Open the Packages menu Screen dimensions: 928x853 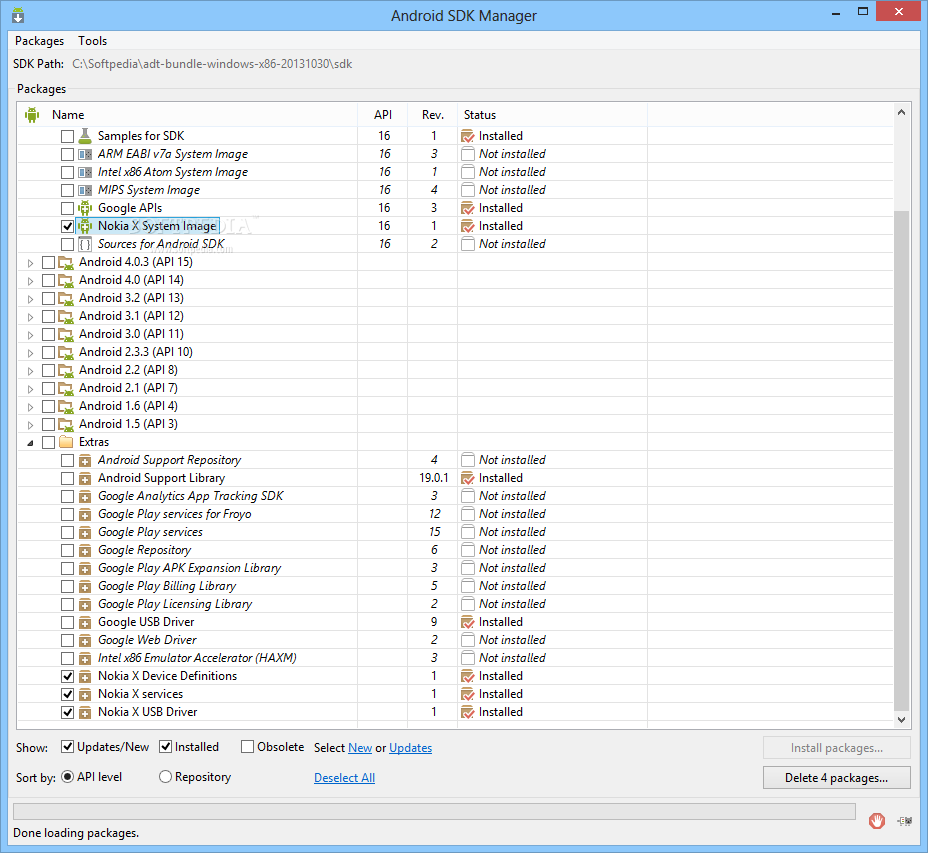[x=40, y=41]
